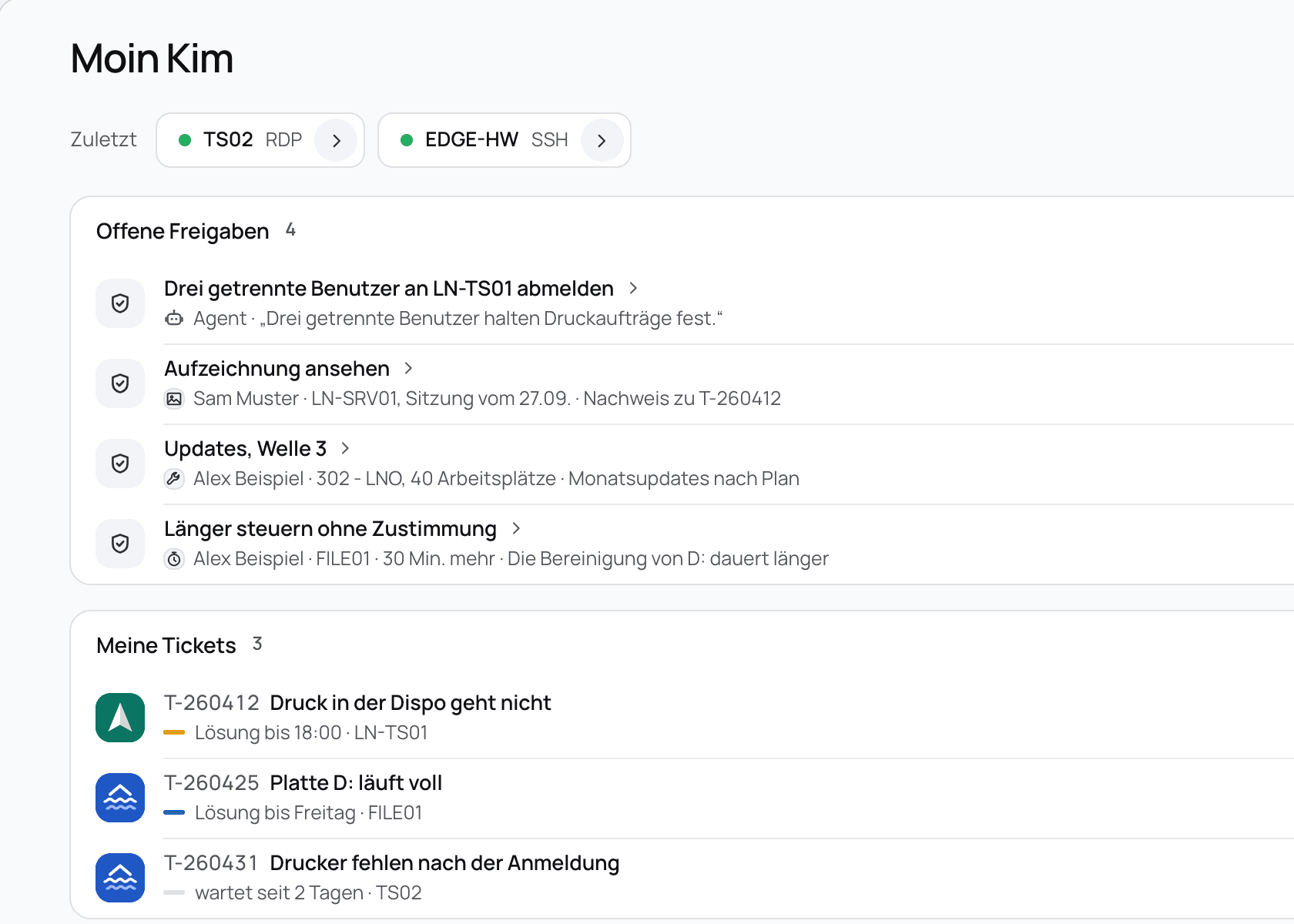Open 'Länger steuern ohne Zustimmung' title

click(x=330, y=529)
